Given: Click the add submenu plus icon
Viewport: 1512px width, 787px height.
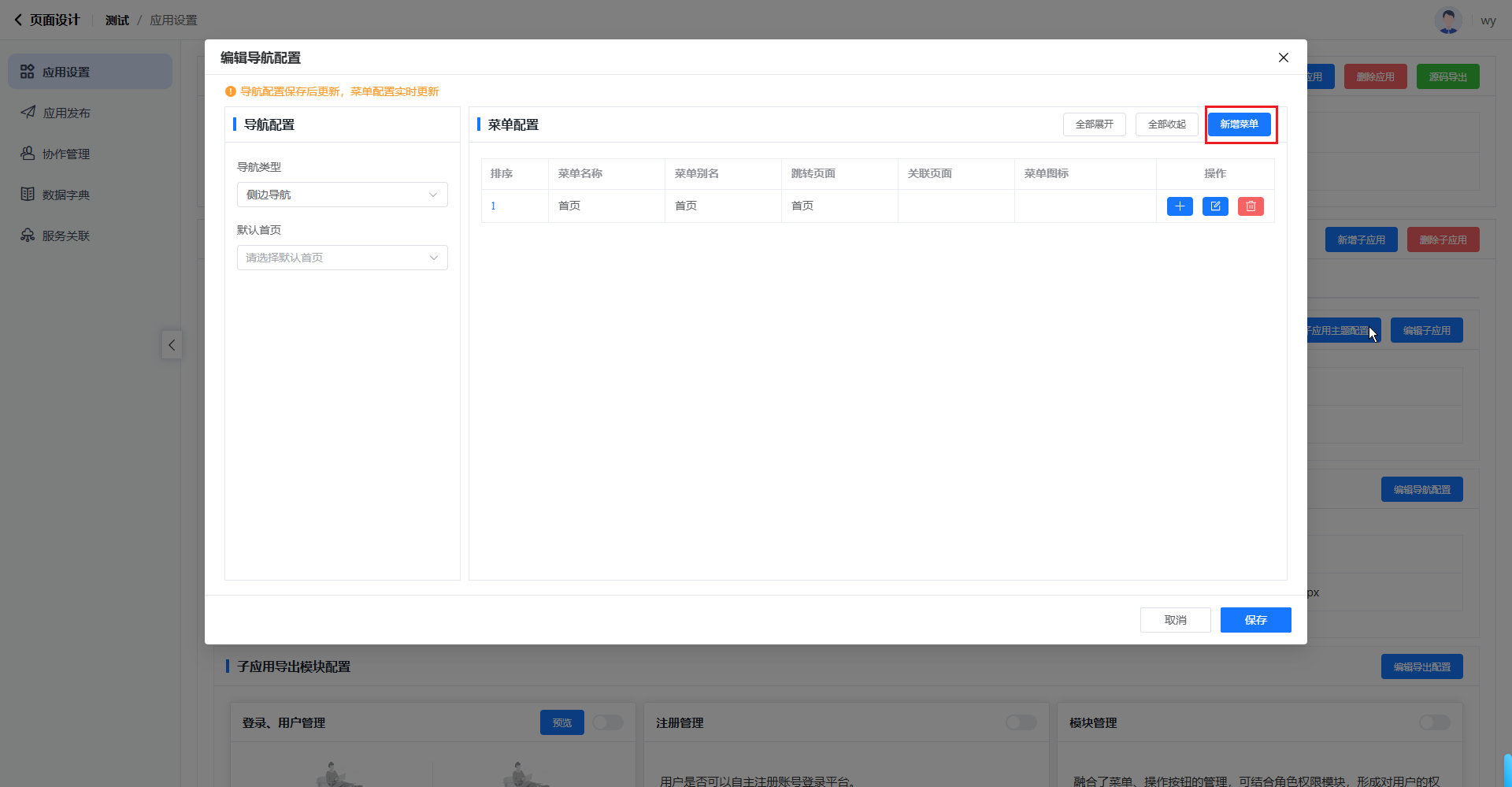Looking at the screenshot, I should coord(1179,206).
